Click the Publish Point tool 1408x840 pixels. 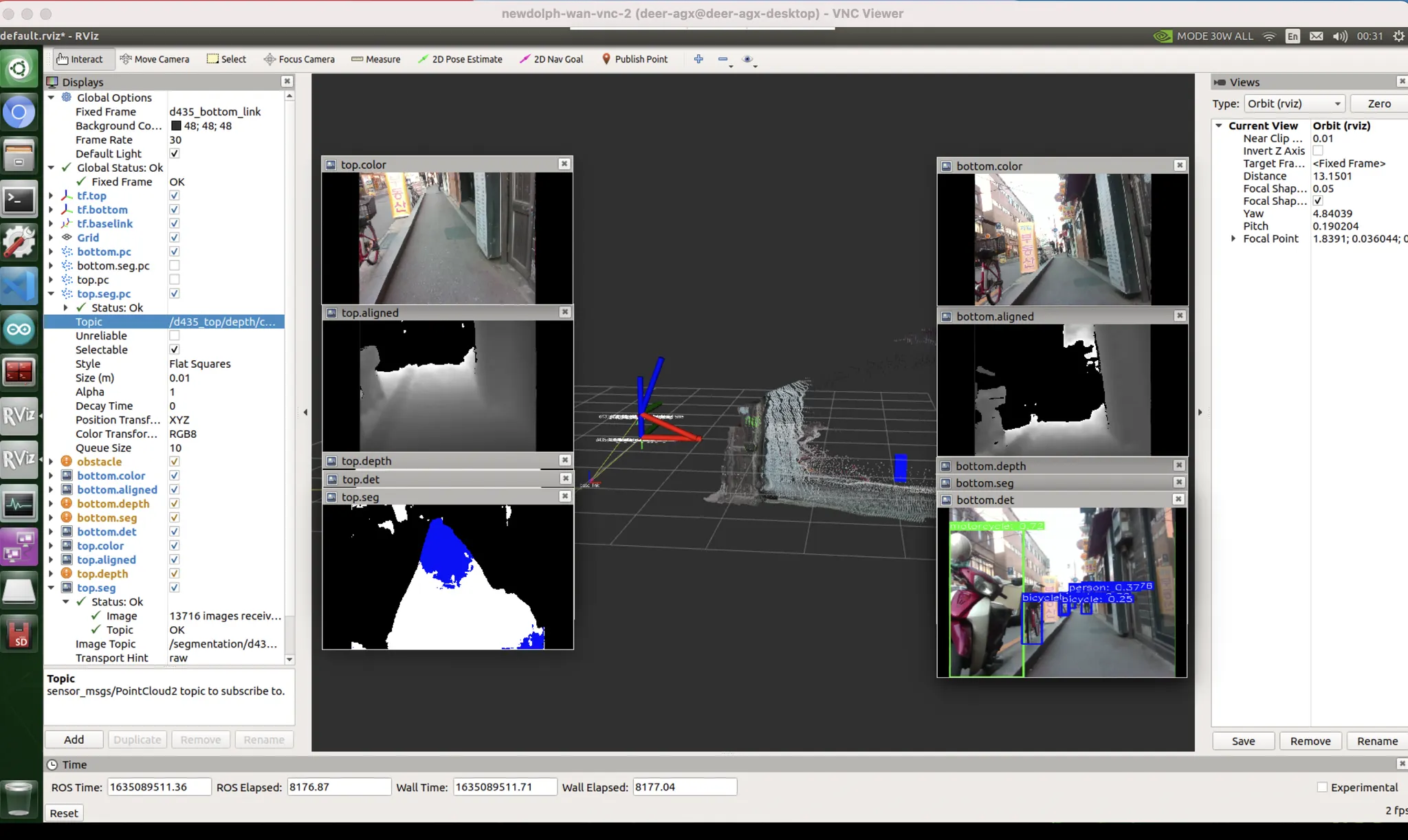pyautogui.click(x=635, y=59)
